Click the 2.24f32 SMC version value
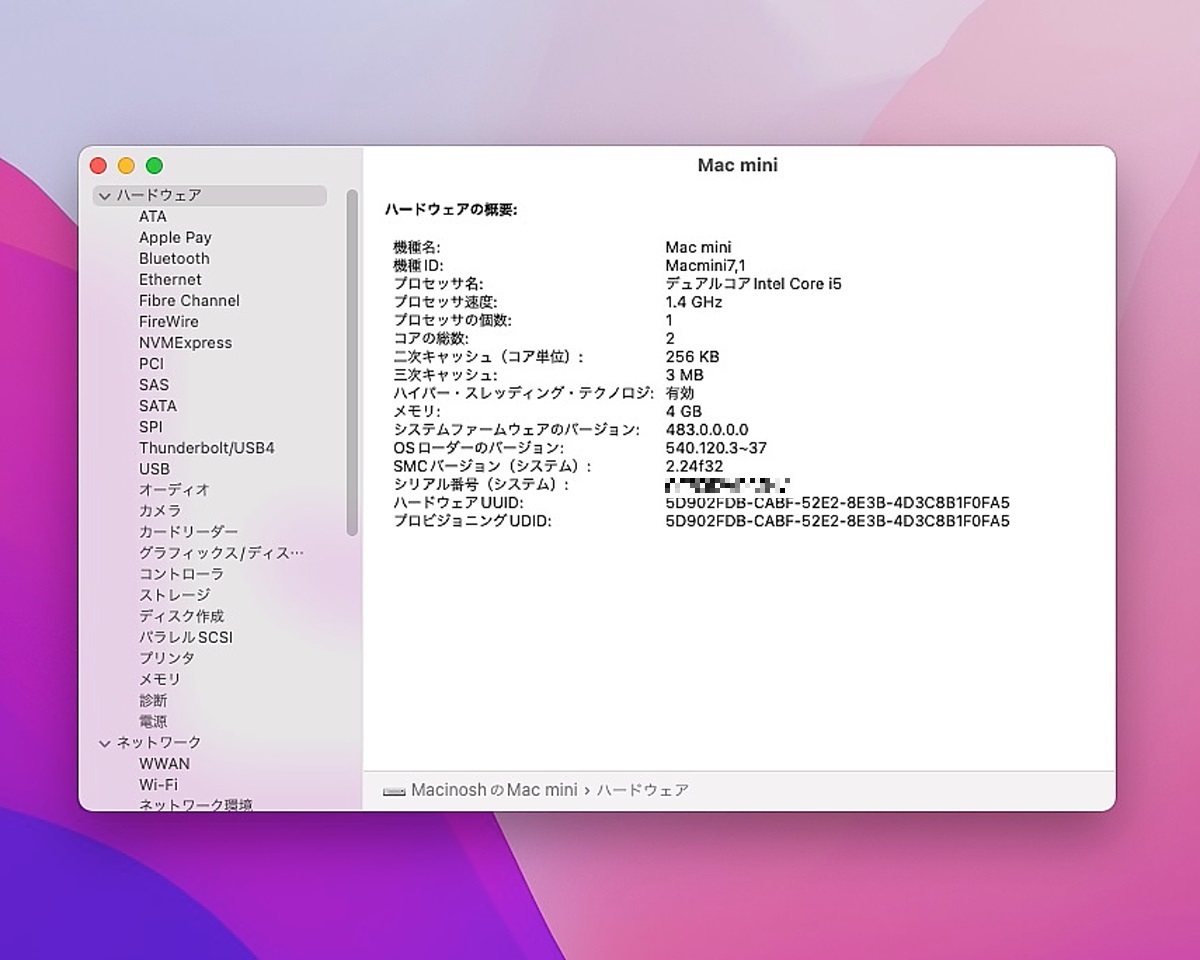1200x960 pixels. click(695, 466)
